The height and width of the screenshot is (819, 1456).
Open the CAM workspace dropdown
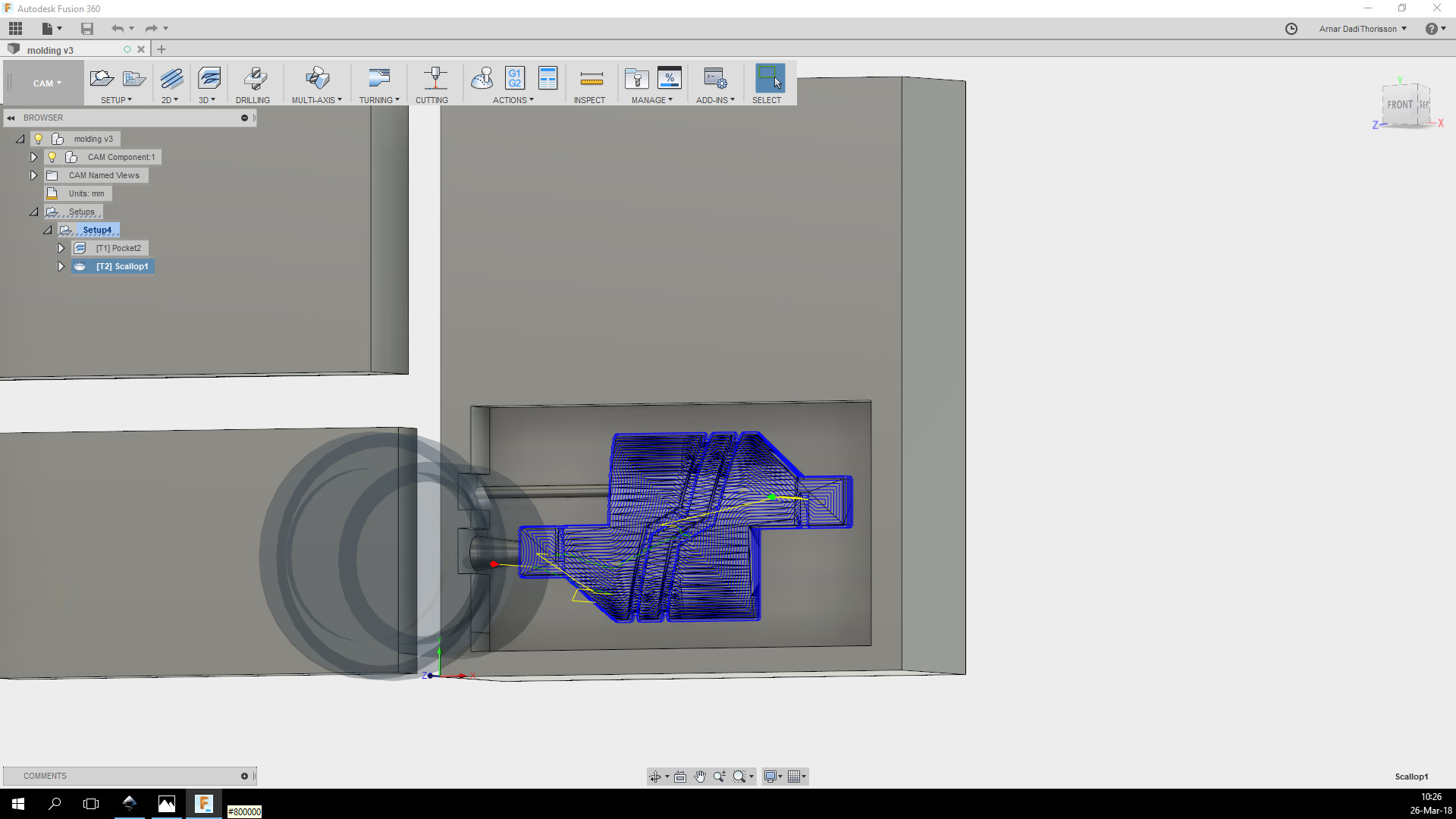tap(47, 83)
